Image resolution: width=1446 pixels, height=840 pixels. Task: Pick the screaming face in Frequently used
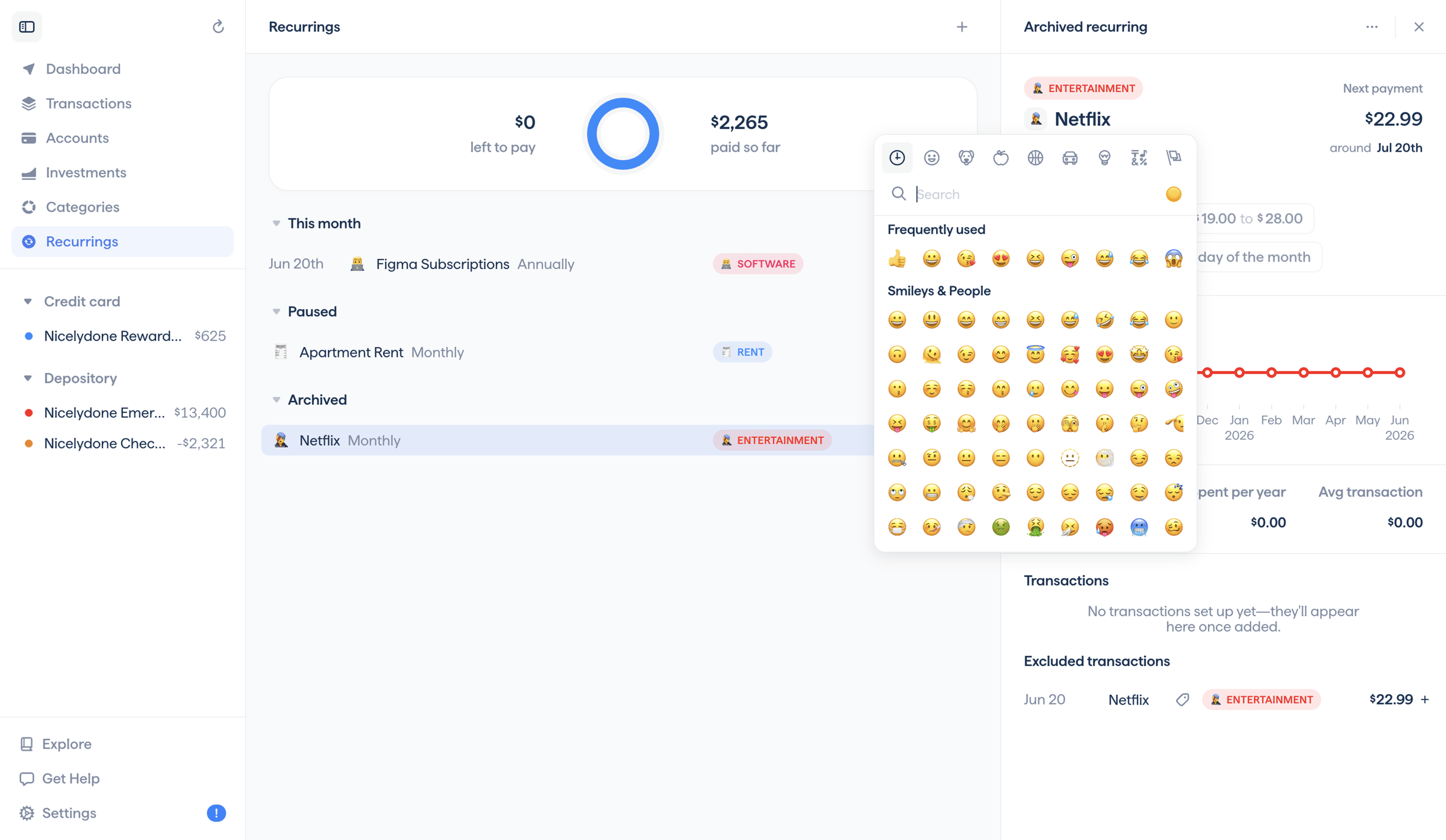(x=1174, y=259)
